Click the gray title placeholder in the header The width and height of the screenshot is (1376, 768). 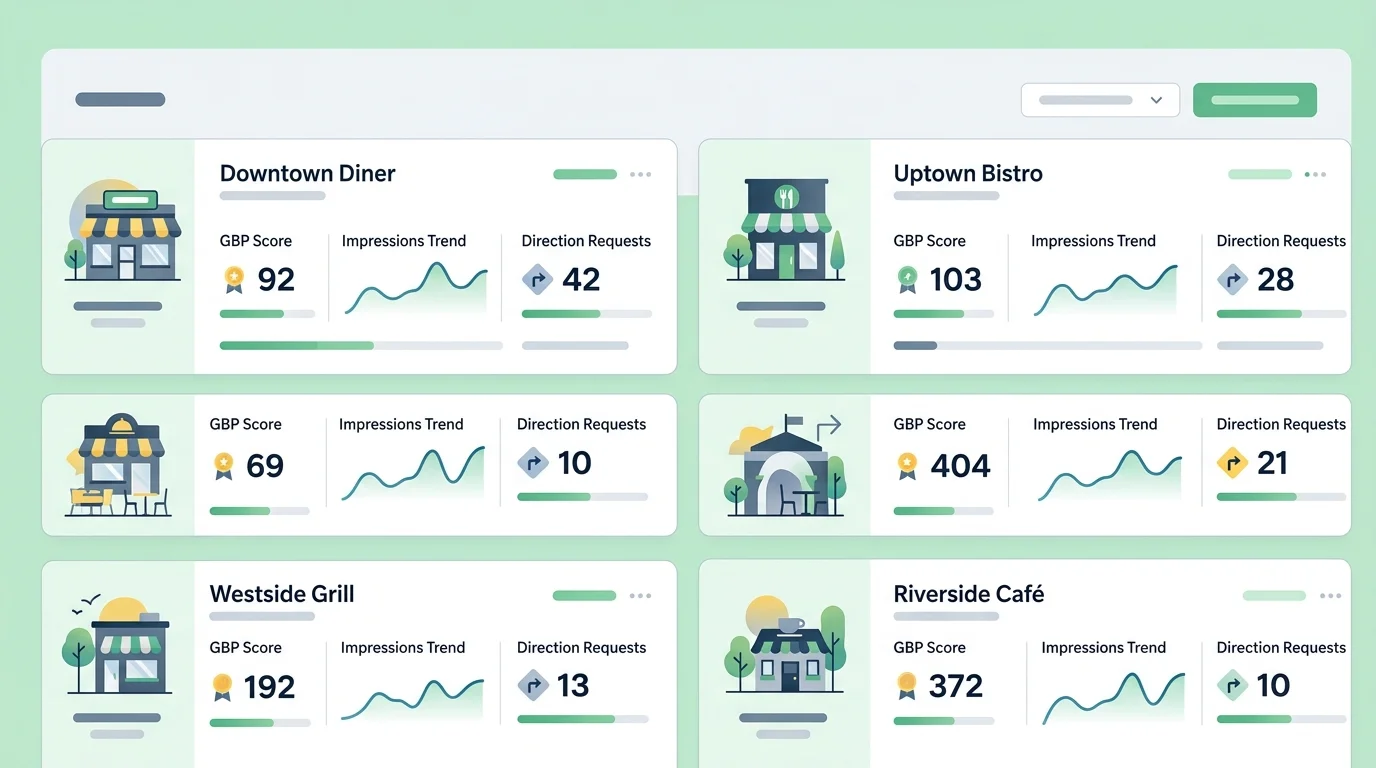(120, 100)
